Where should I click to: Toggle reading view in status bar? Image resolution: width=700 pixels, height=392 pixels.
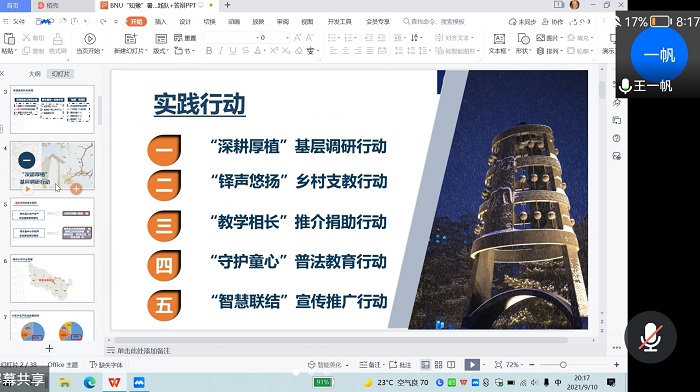(x=451, y=365)
